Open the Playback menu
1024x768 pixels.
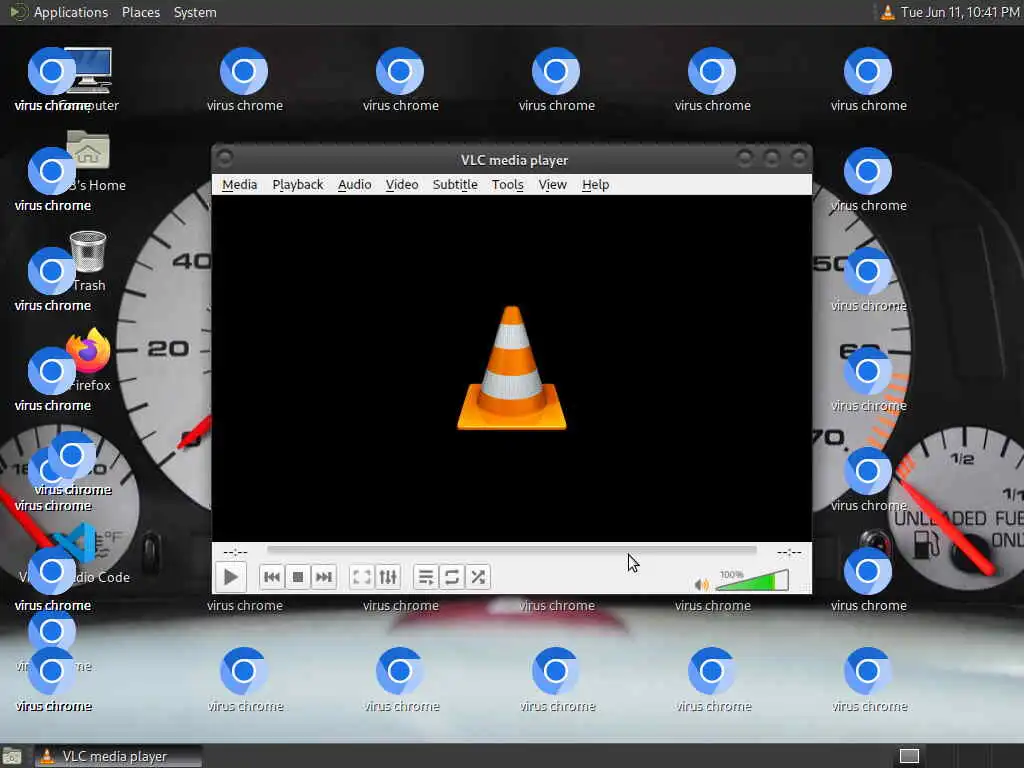298,185
